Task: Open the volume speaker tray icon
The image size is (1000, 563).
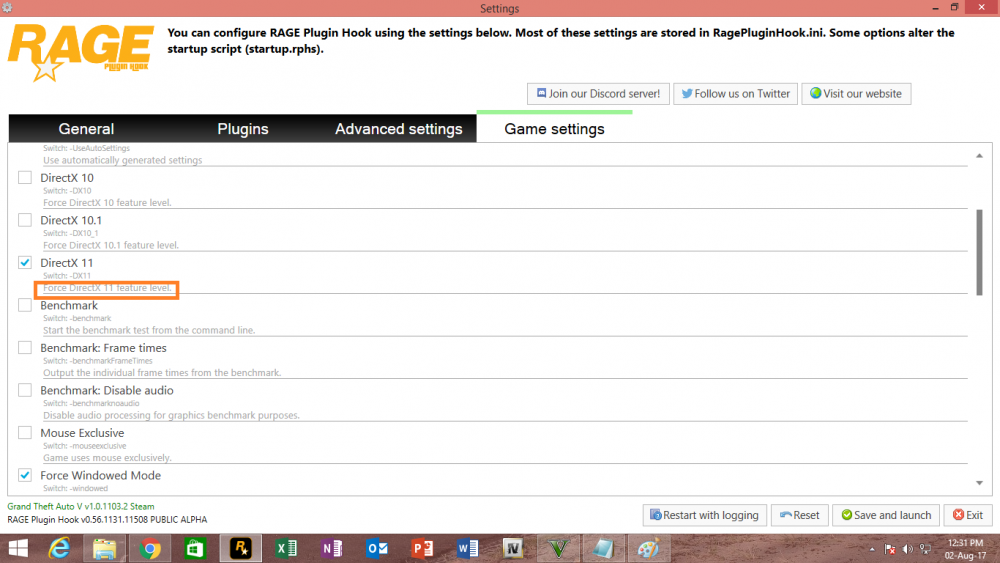Action: pyautogui.click(x=908, y=549)
